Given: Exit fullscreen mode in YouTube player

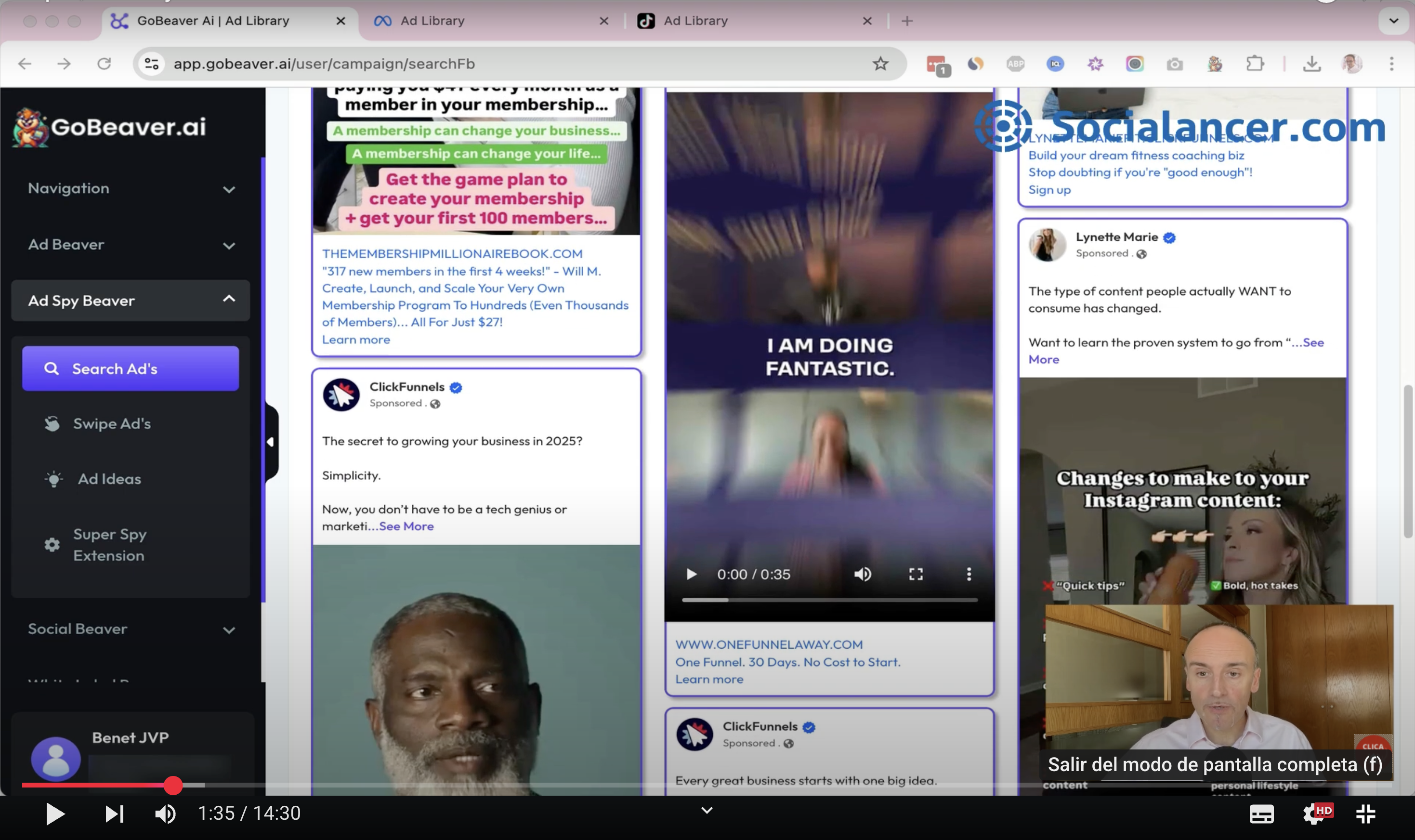Looking at the screenshot, I should click(x=1366, y=814).
